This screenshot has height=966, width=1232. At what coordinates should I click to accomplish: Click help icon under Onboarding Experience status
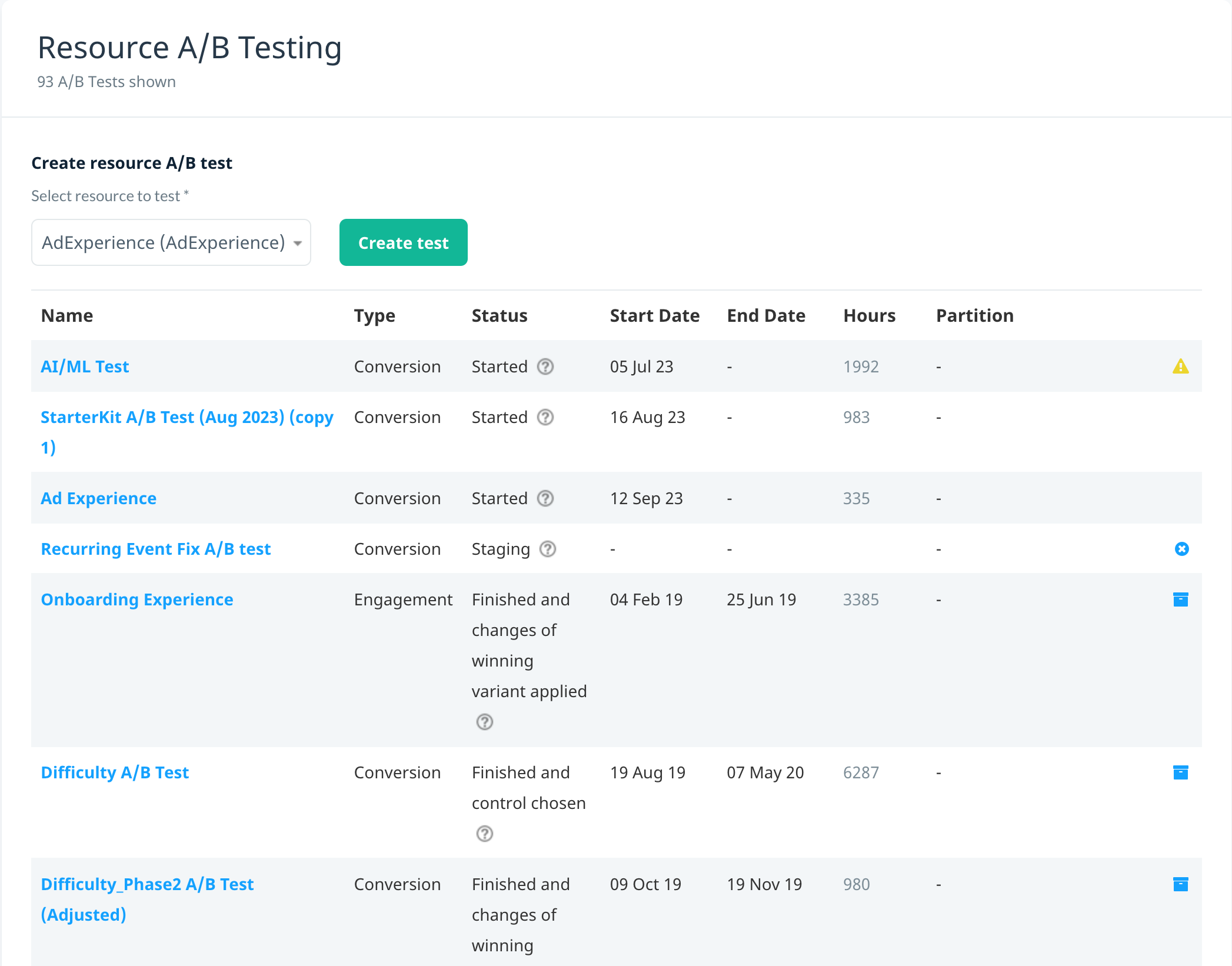[484, 722]
